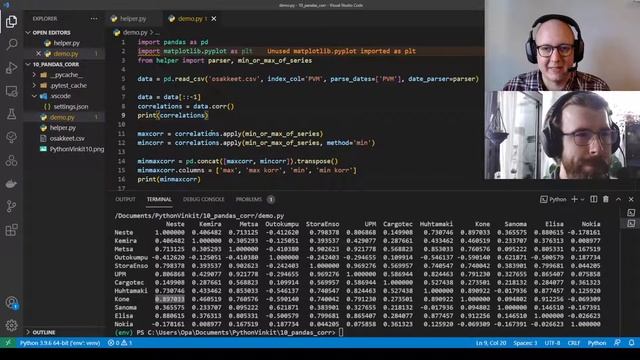
Task: Select the Terminal panel tab
Action: [159, 199]
